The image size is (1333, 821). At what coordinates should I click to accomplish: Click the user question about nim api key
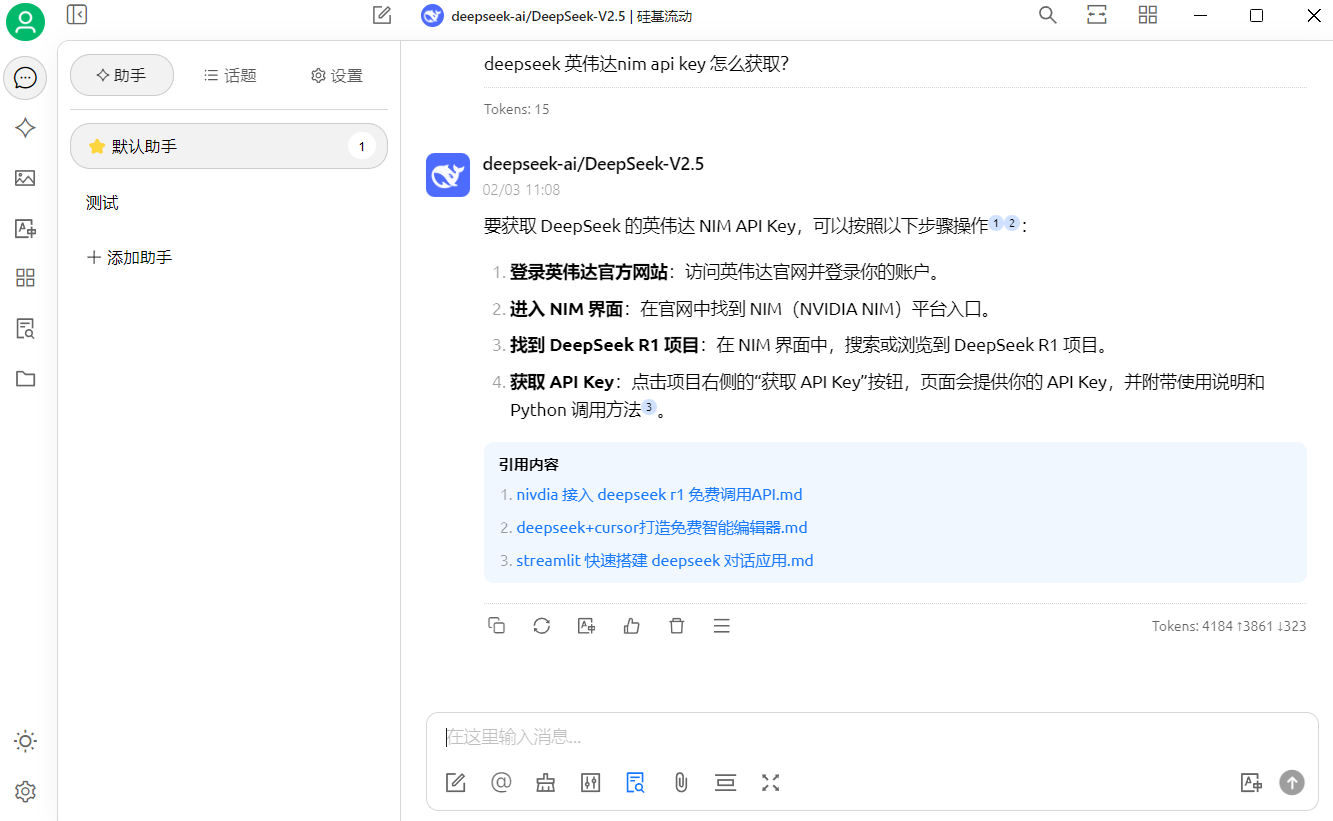(x=636, y=64)
